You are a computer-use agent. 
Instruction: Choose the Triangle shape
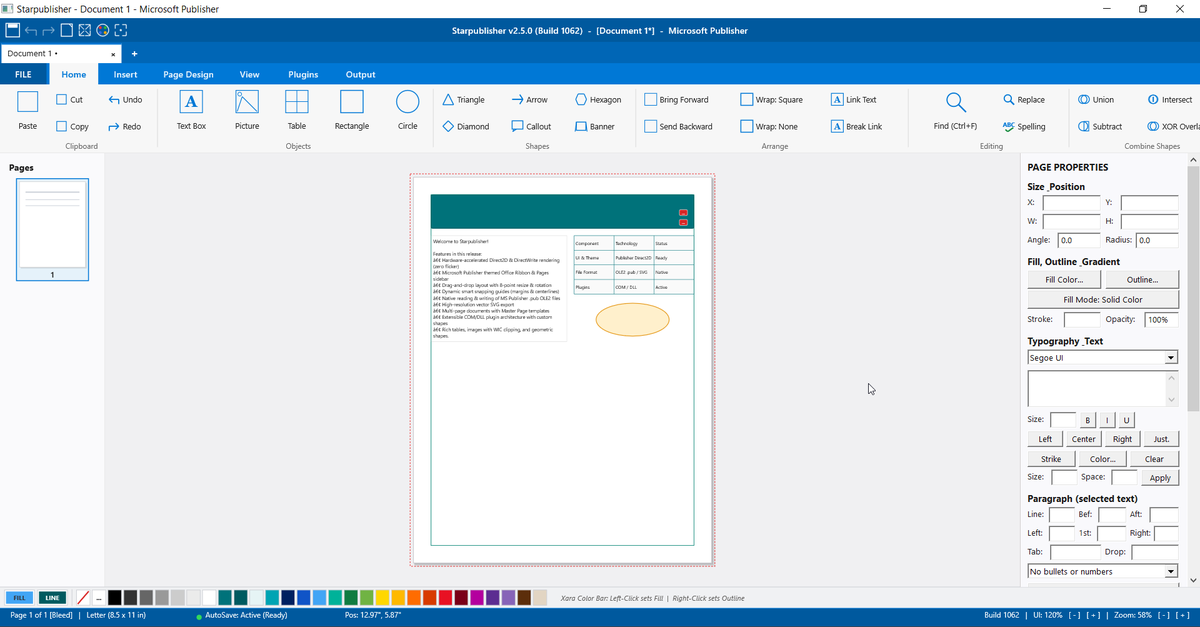click(x=464, y=100)
